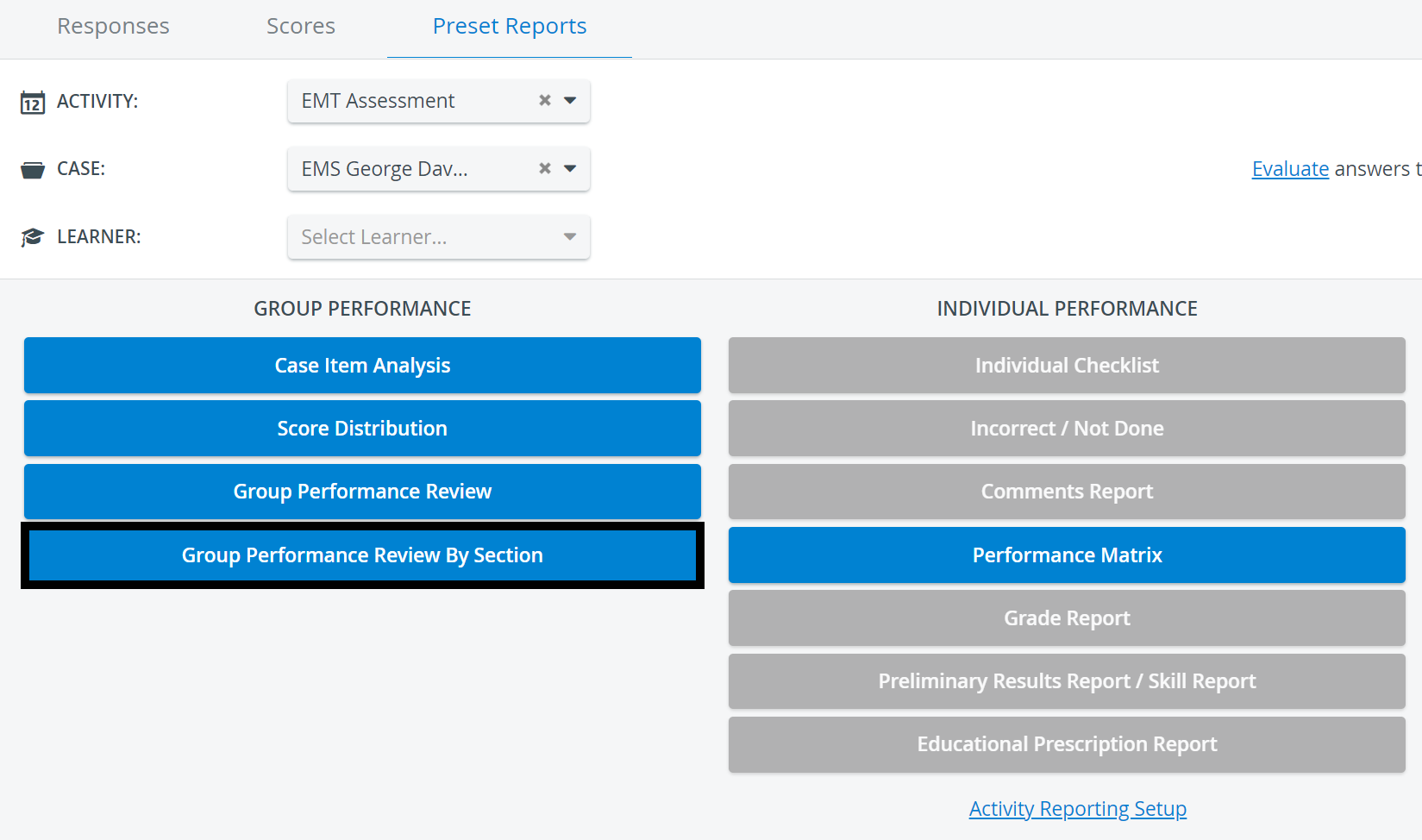Open Group Performance Review By Section
Image resolution: width=1422 pixels, height=840 pixels.
tap(362, 555)
